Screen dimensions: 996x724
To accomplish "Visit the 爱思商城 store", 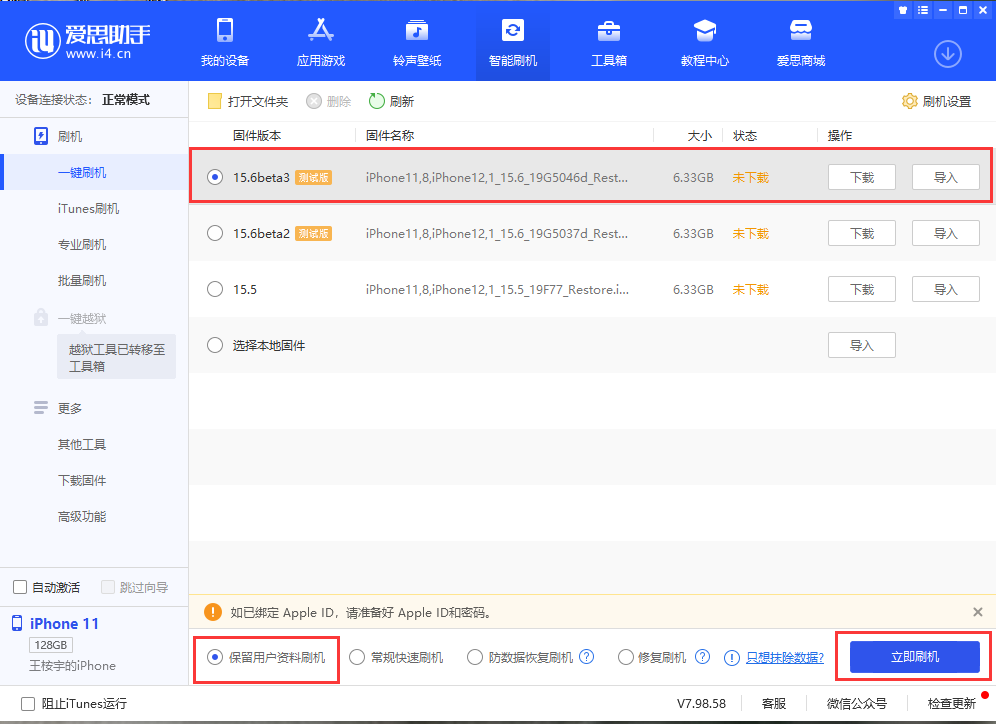I will 800,42.
